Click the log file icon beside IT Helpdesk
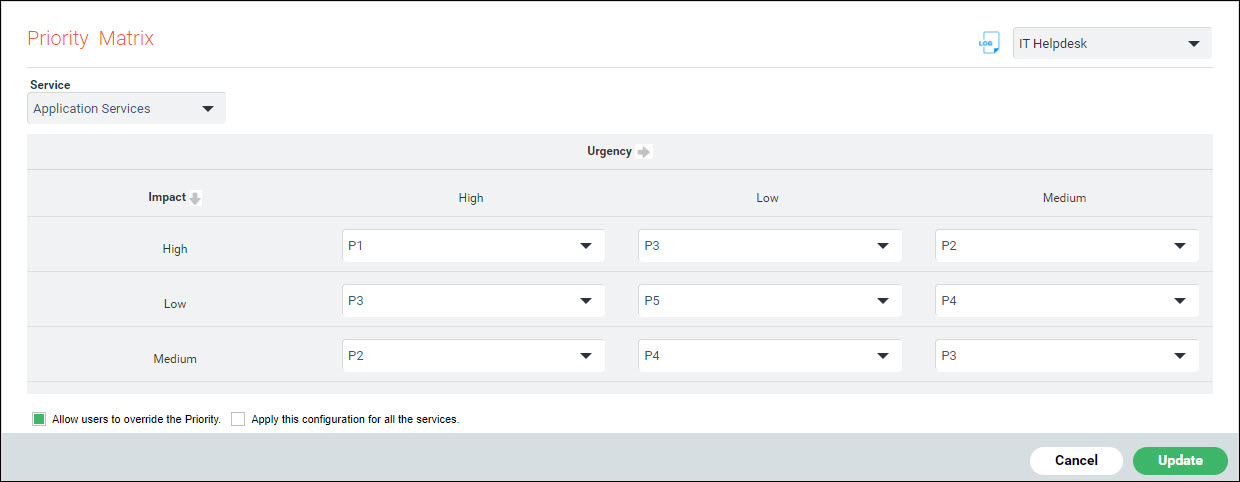The width and height of the screenshot is (1240, 482). (x=989, y=43)
